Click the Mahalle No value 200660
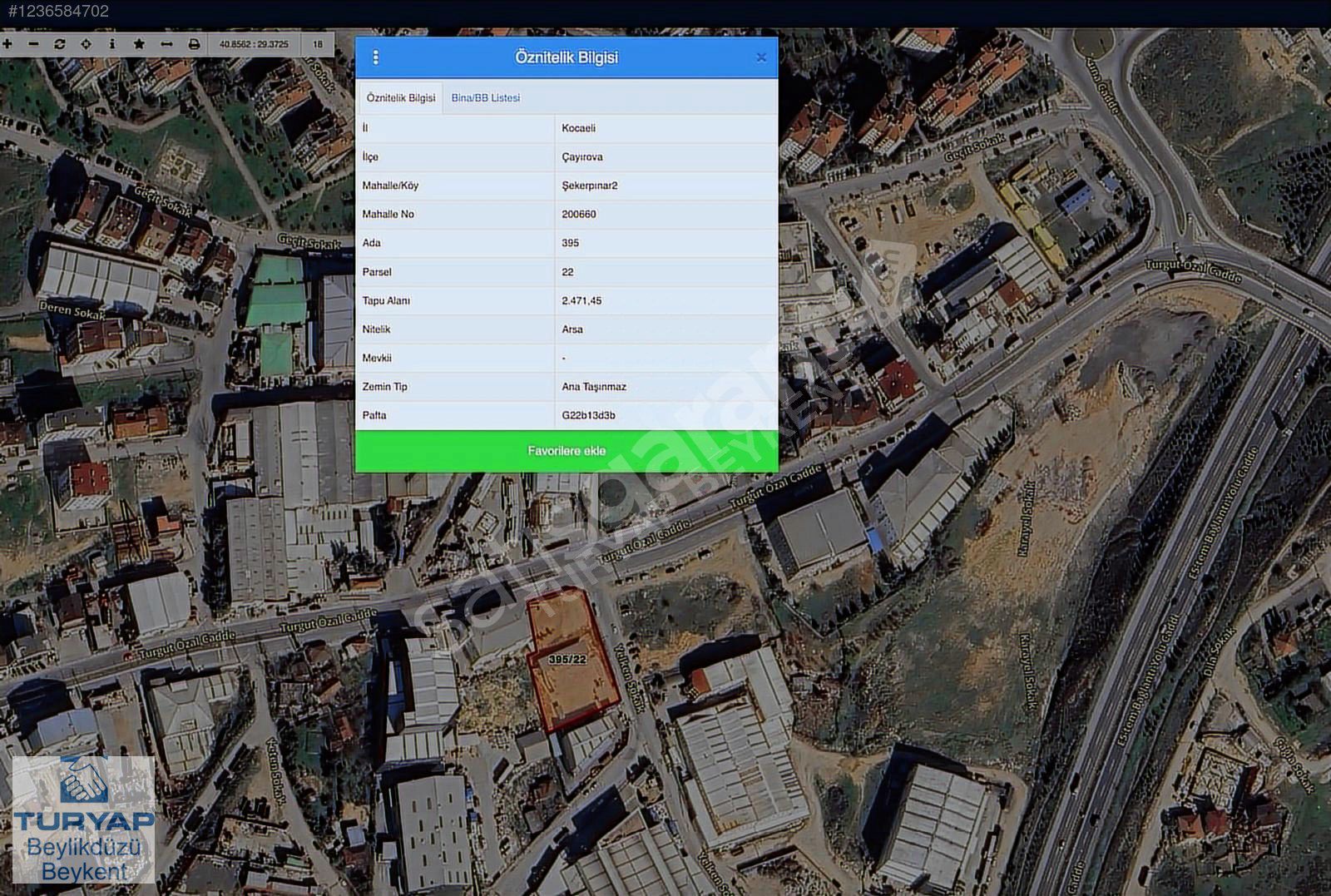1331x896 pixels. coord(578,215)
